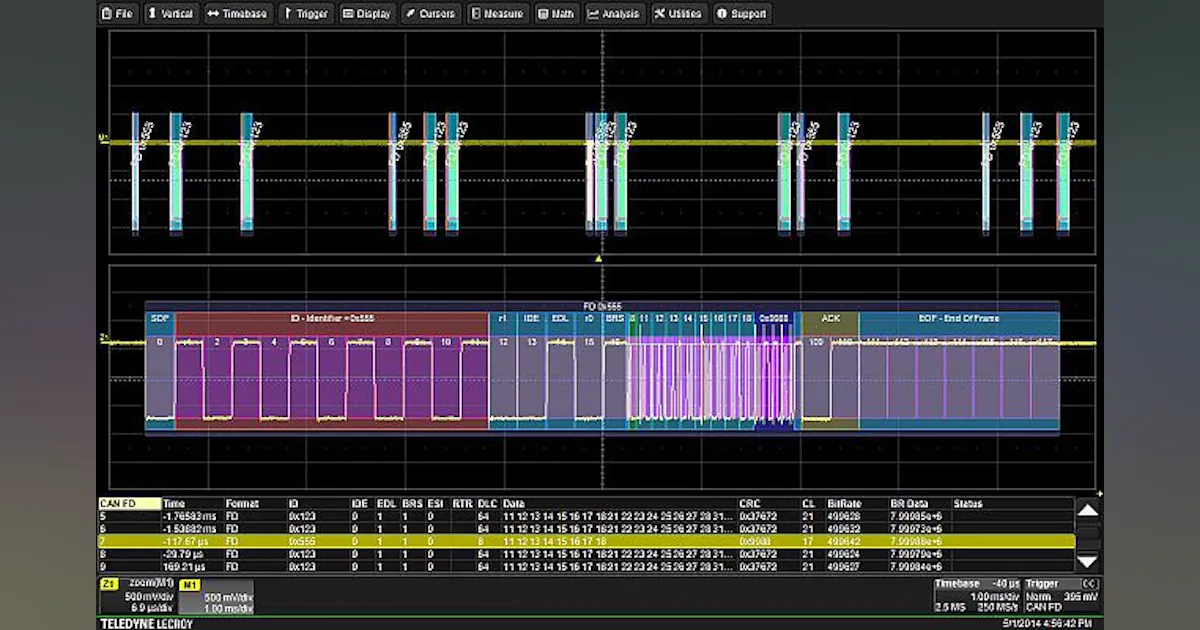Screen dimensions: 1200x630
Task: Click the CRC column header
Action: coord(749,504)
